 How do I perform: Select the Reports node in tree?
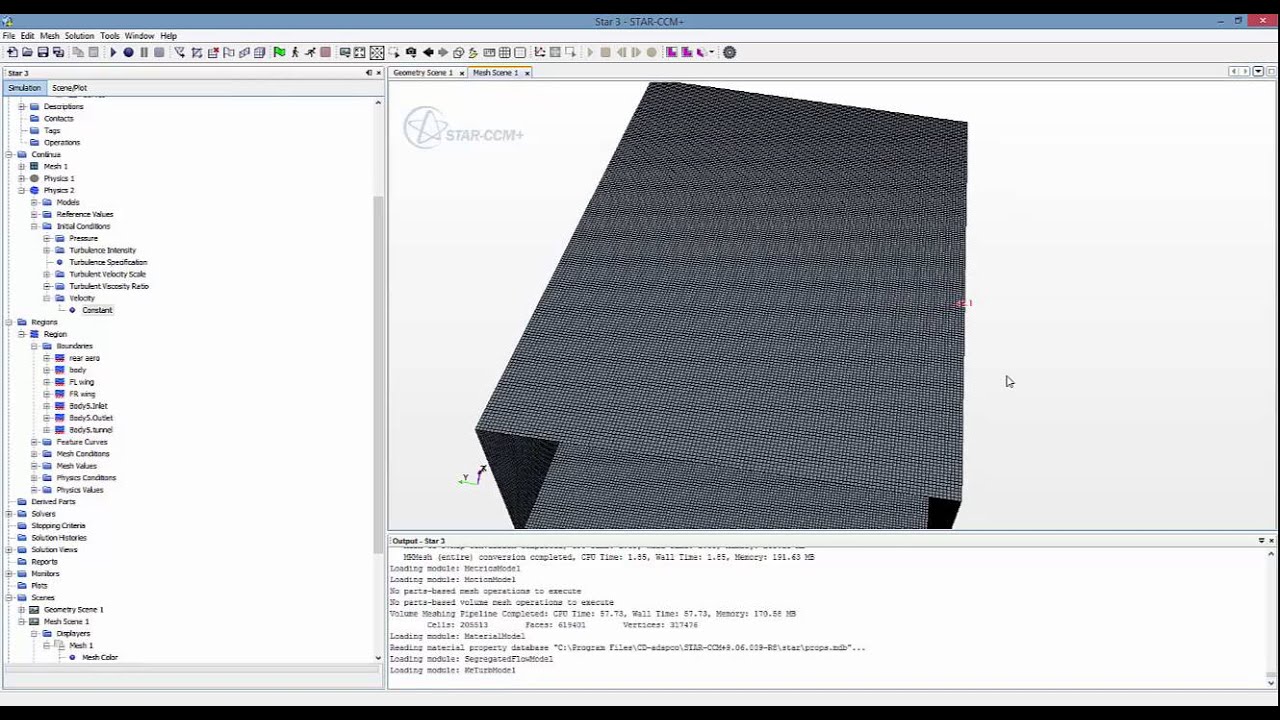coord(44,562)
